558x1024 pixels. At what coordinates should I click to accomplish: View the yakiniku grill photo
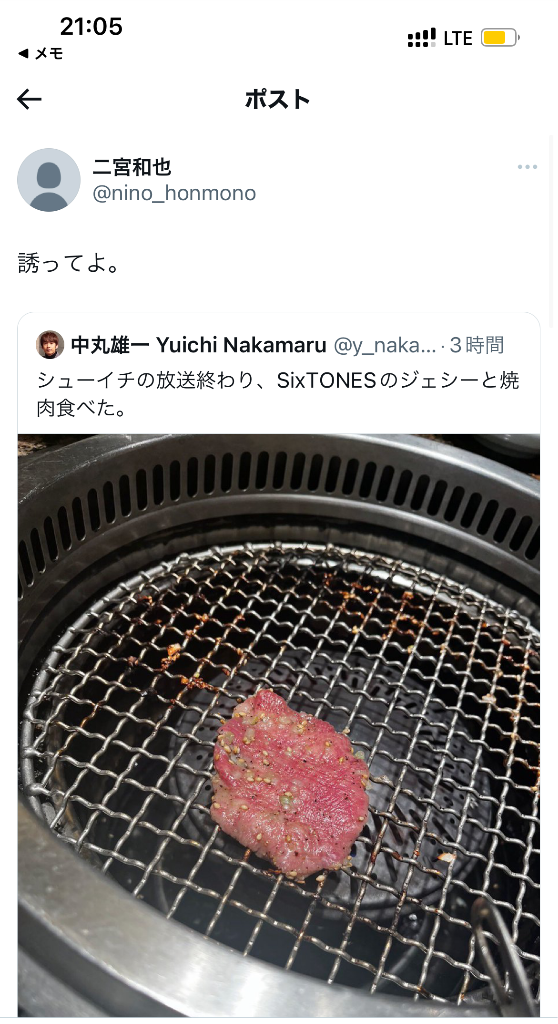pyautogui.click(x=279, y=725)
